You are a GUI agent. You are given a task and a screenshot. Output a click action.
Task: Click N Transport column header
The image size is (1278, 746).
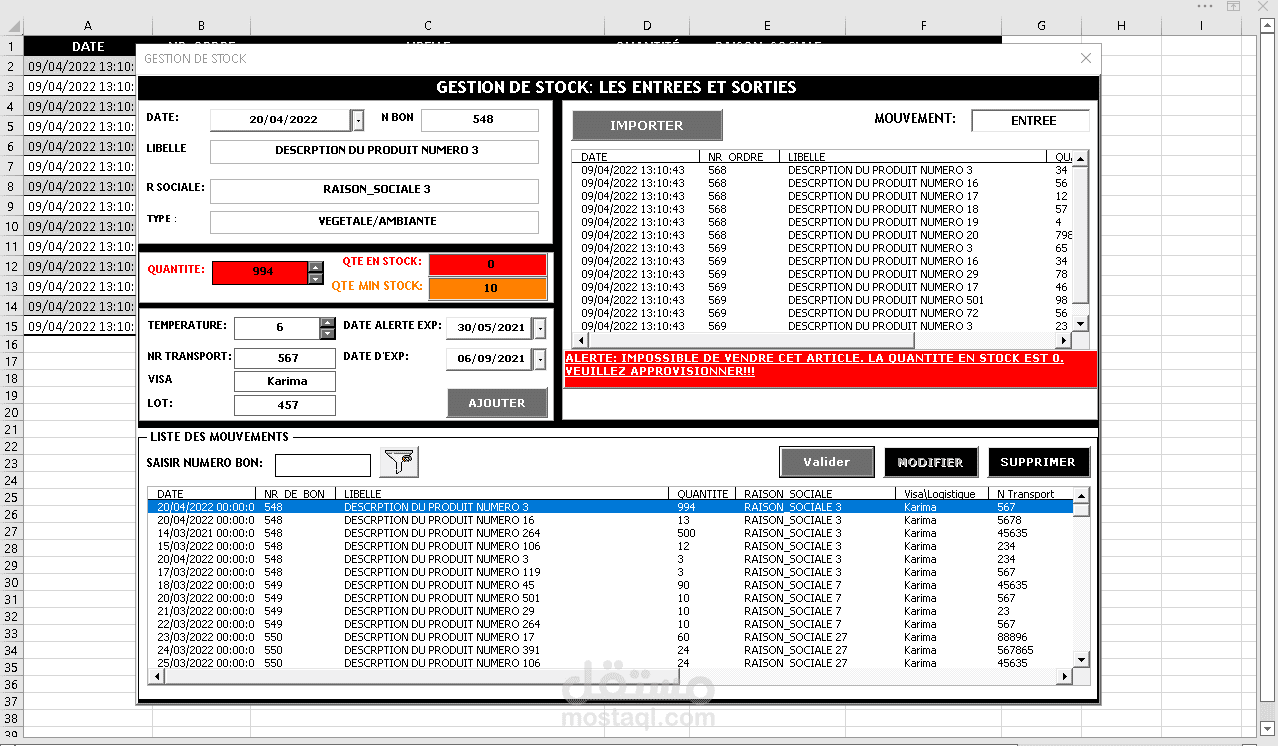point(1030,494)
